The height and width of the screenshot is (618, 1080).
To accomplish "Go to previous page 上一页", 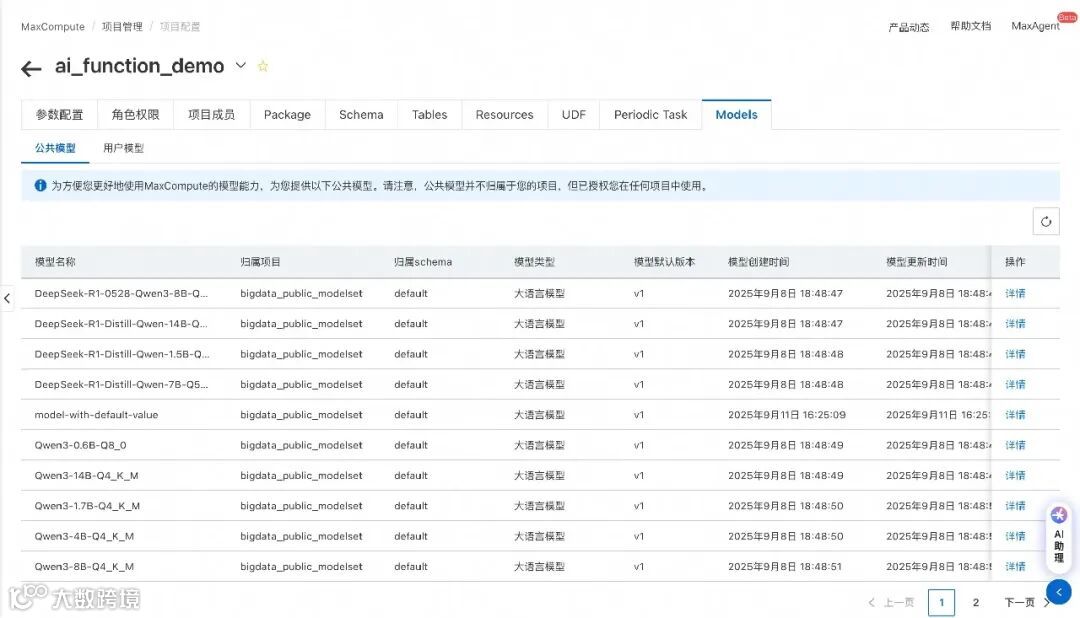I will pyautogui.click(x=891, y=602).
